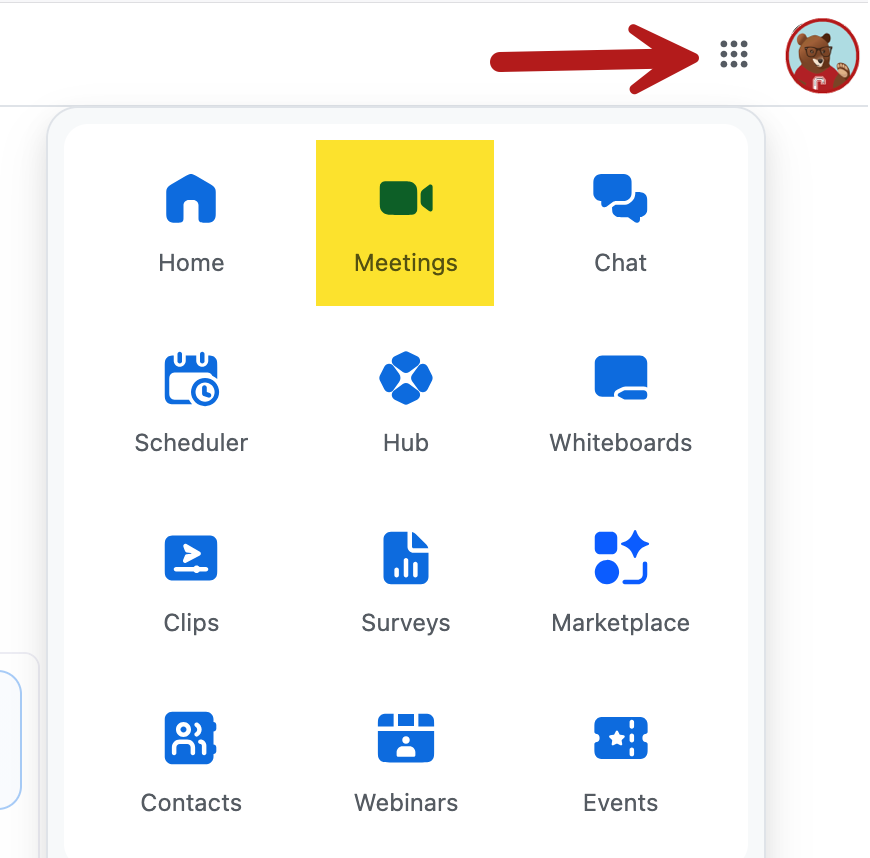The width and height of the screenshot is (870, 858).
Task: Open the Events ticket icon
Action: pyautogui.click(x=620, y=738)
